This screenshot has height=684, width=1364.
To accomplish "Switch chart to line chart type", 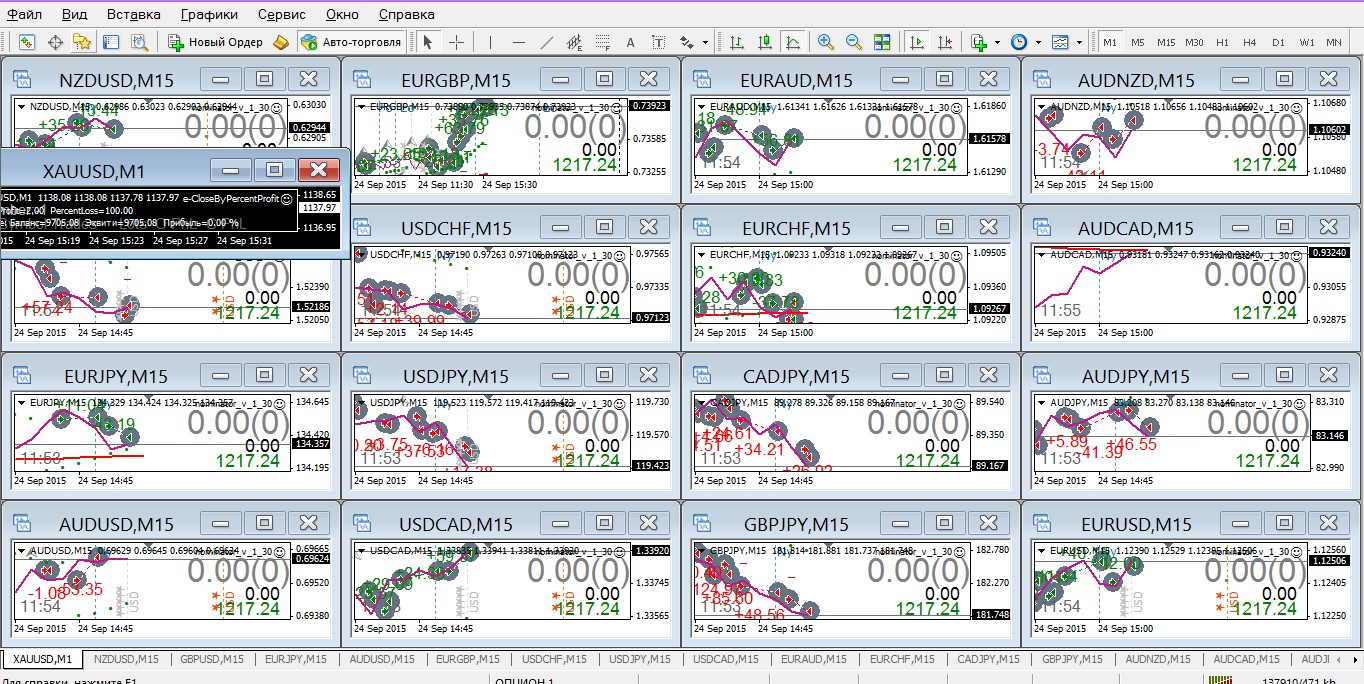I will (x=793, y=42).
